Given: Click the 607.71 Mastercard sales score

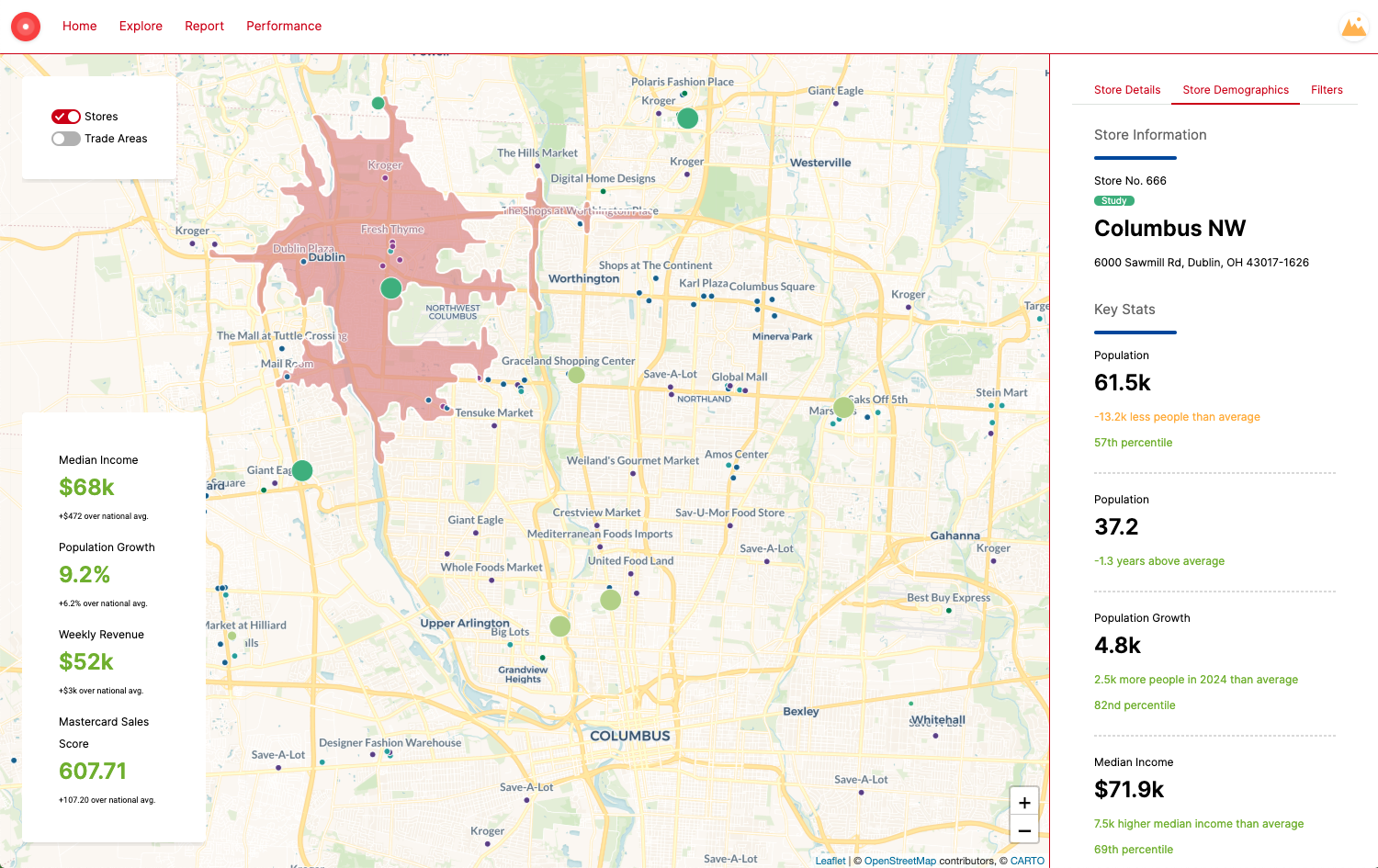Looking at the screenshot, I should click(x=93, y=772).
